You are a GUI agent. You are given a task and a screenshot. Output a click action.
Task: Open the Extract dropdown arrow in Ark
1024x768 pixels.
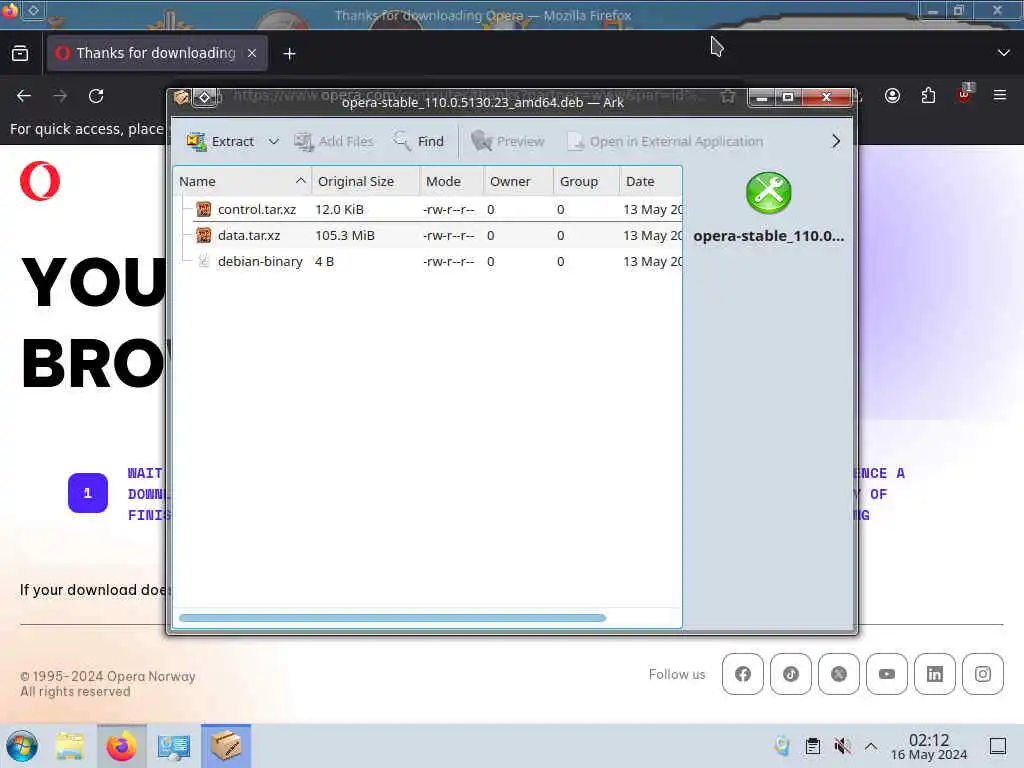[274, 141]
